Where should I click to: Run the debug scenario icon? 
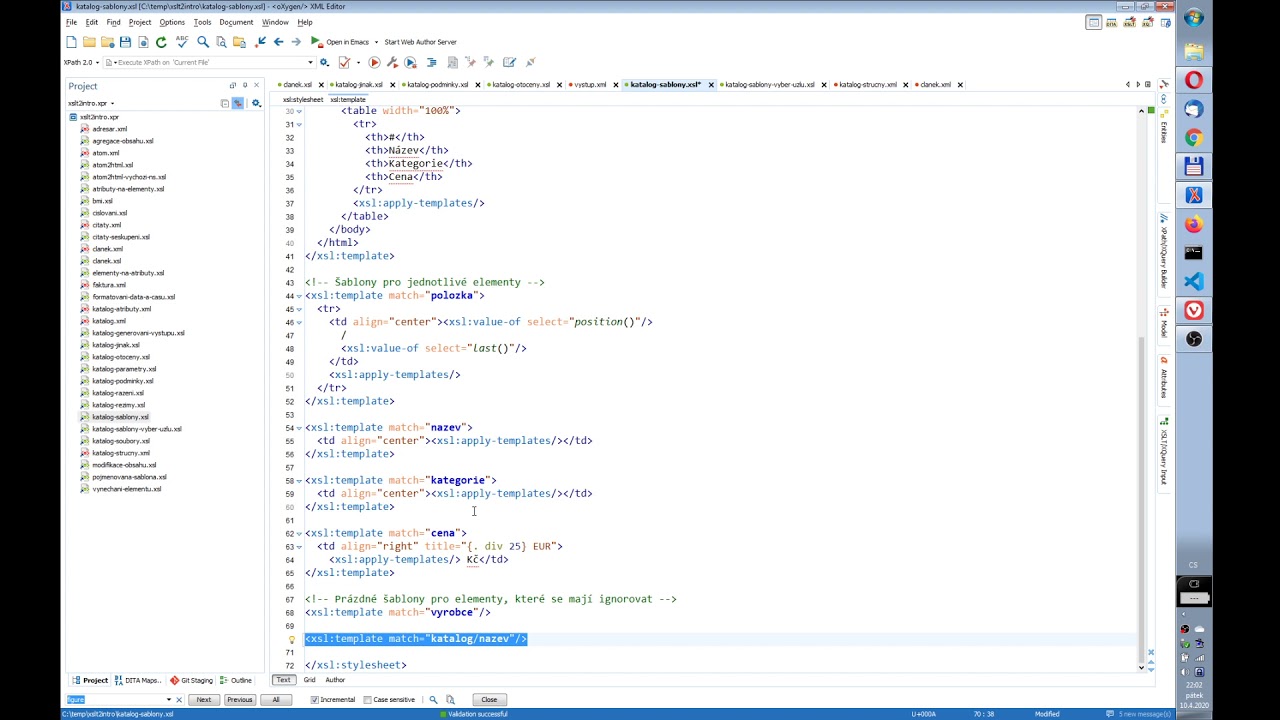[410, 62]
